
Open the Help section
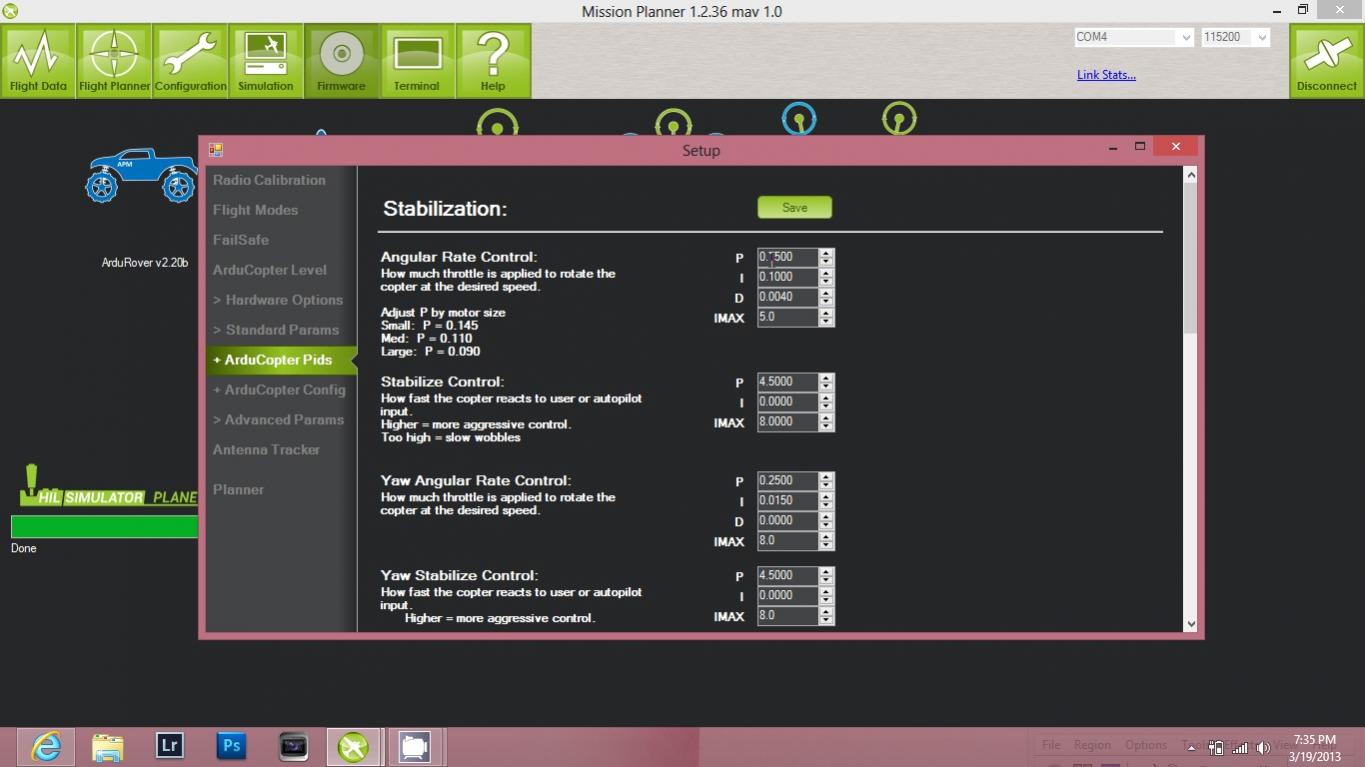[x=493, y=61]
